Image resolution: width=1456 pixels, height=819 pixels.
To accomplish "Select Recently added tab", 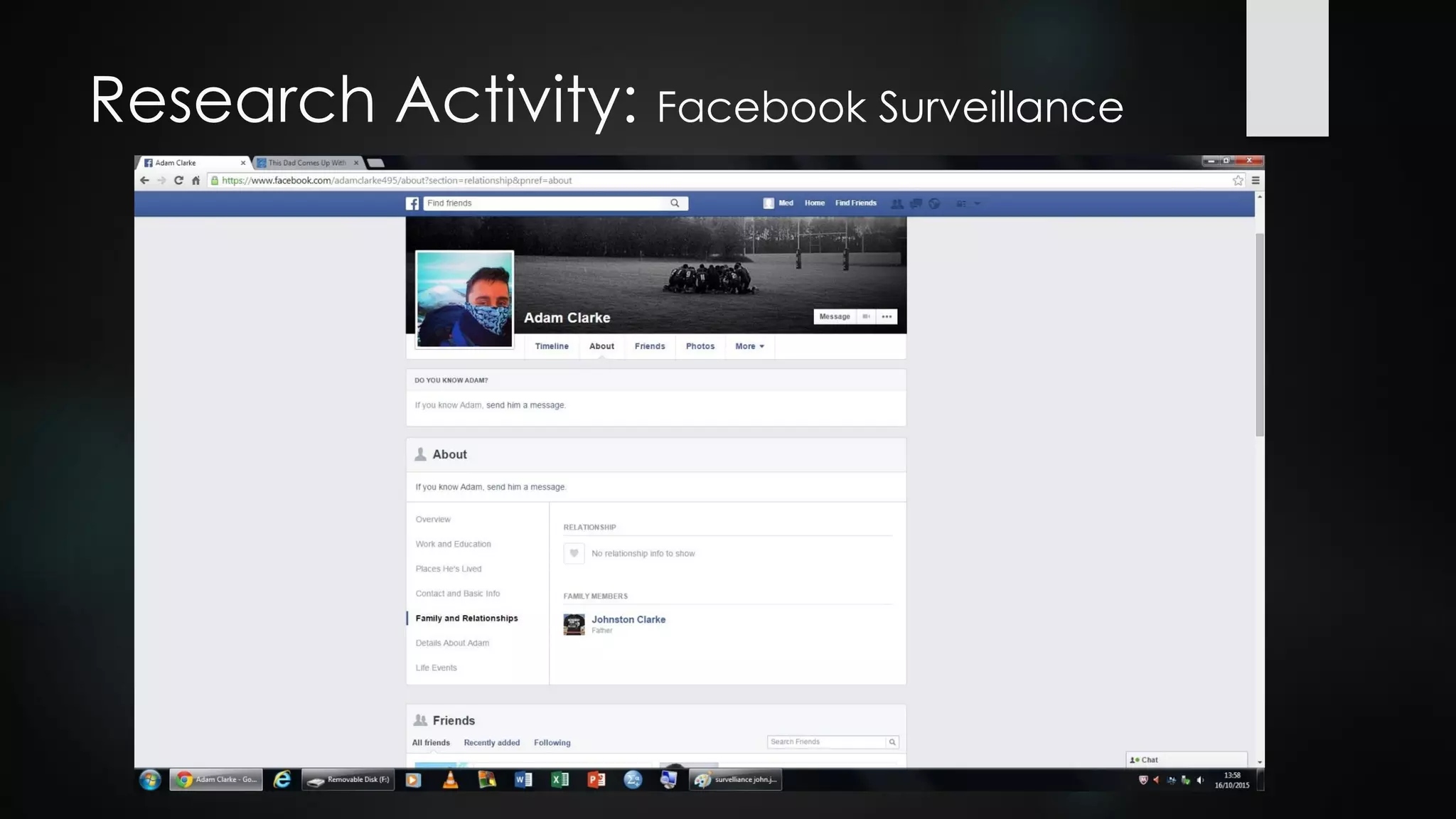I will click(x=491, y=743).
